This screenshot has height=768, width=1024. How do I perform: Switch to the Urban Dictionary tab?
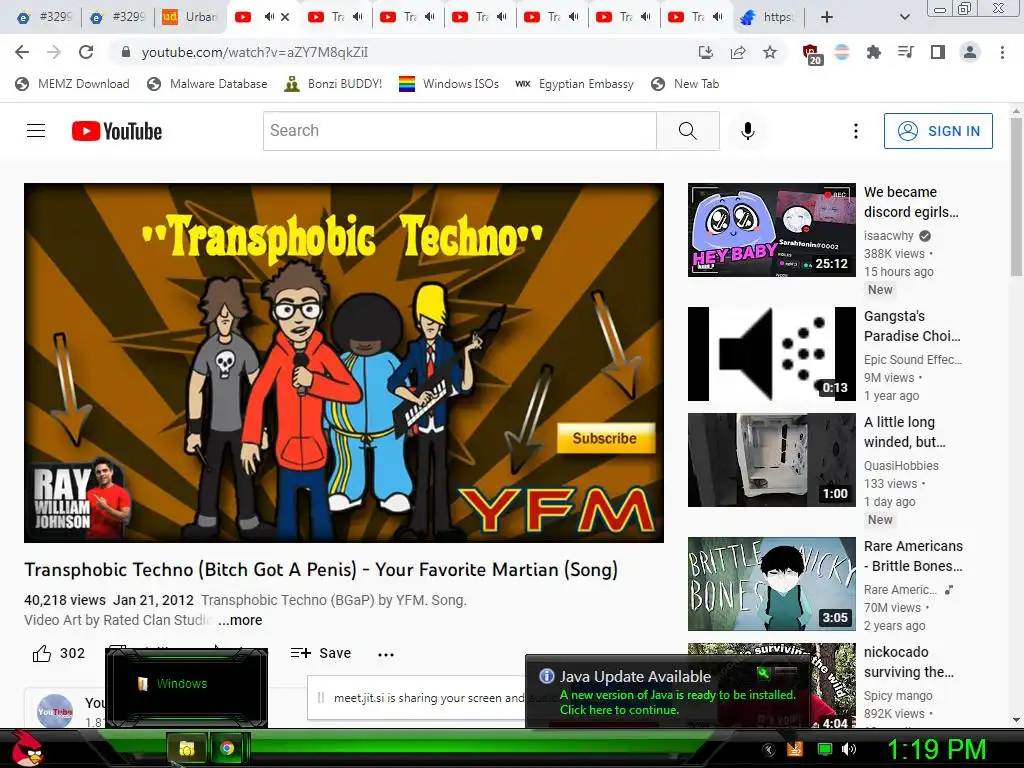[189, 17]
